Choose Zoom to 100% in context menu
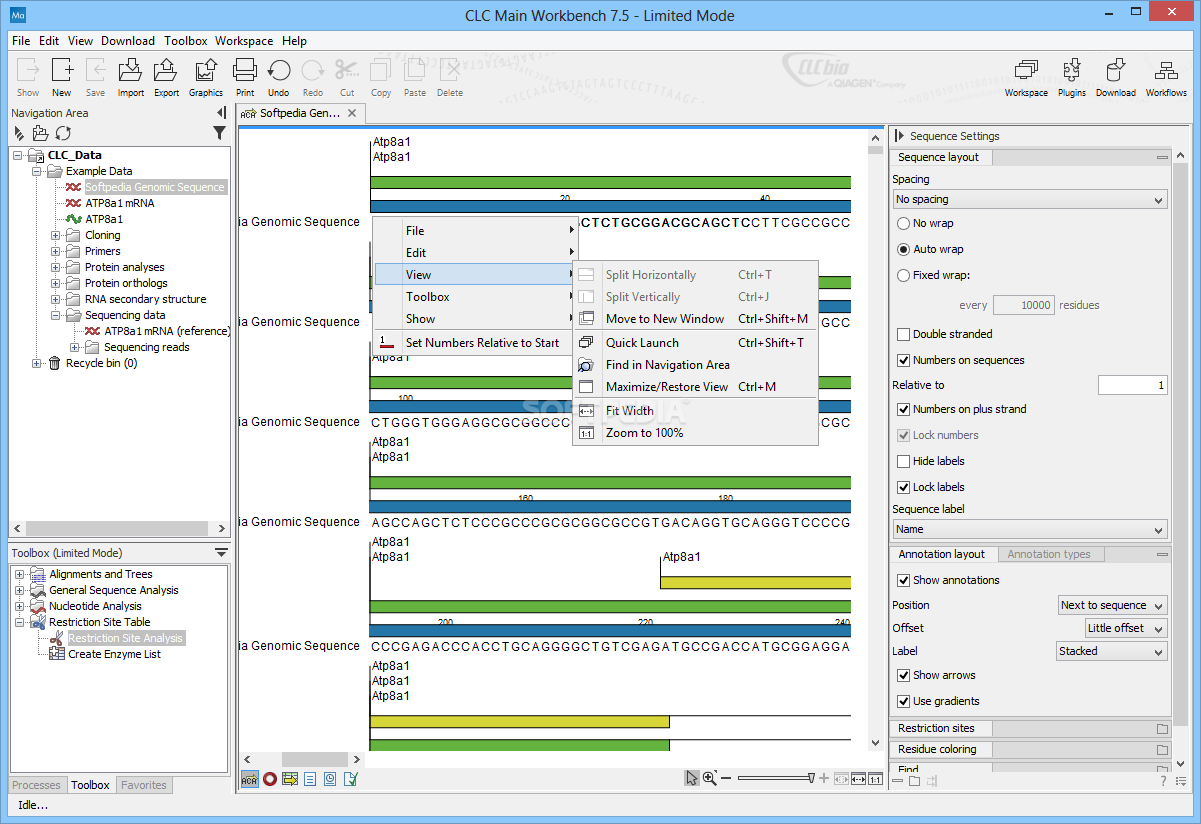This screenshot has height=824, width=1201. [695, 433]
